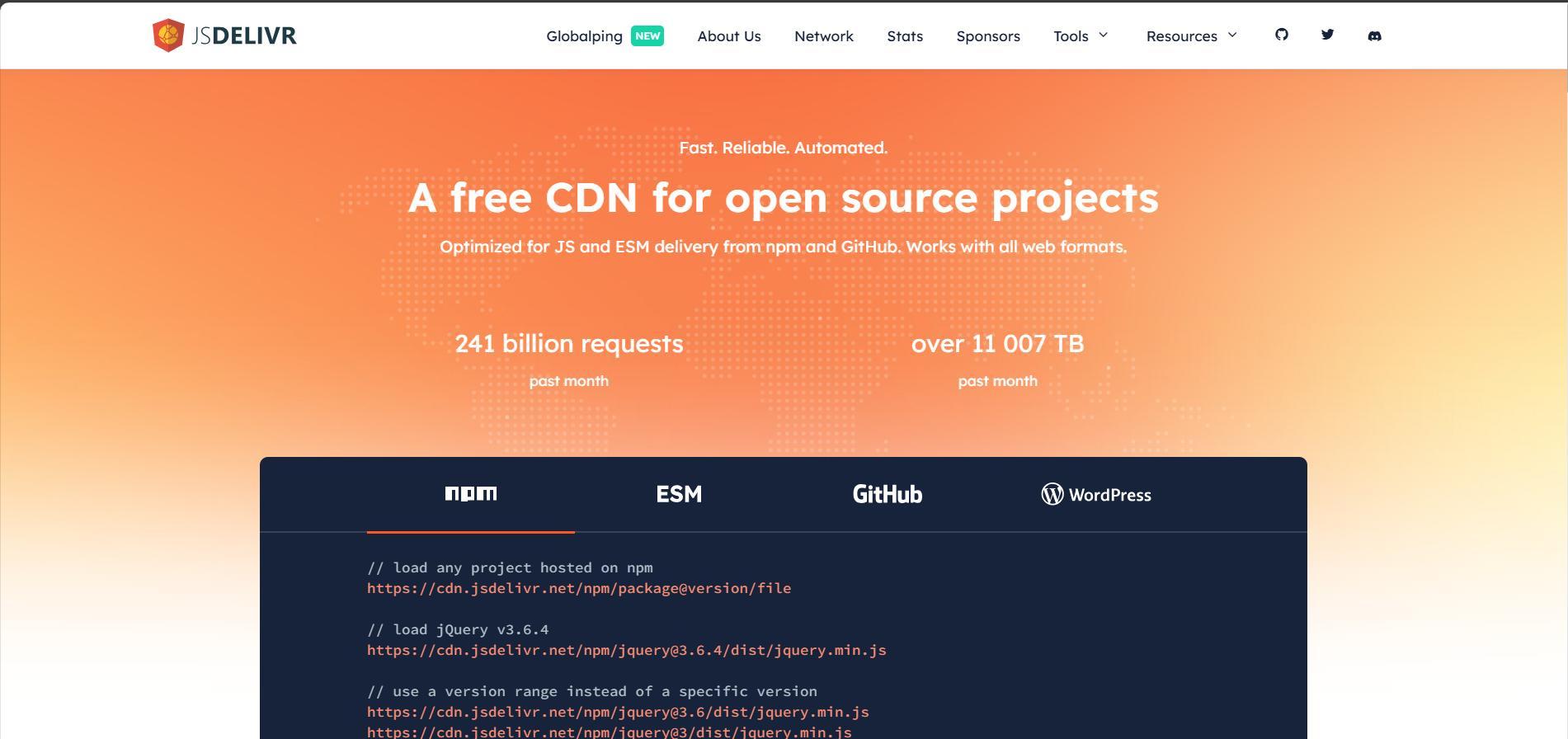This screenshot has height=739, width=1568.
Task: Switch to the GitHub tab
Action: coord(888,494)
